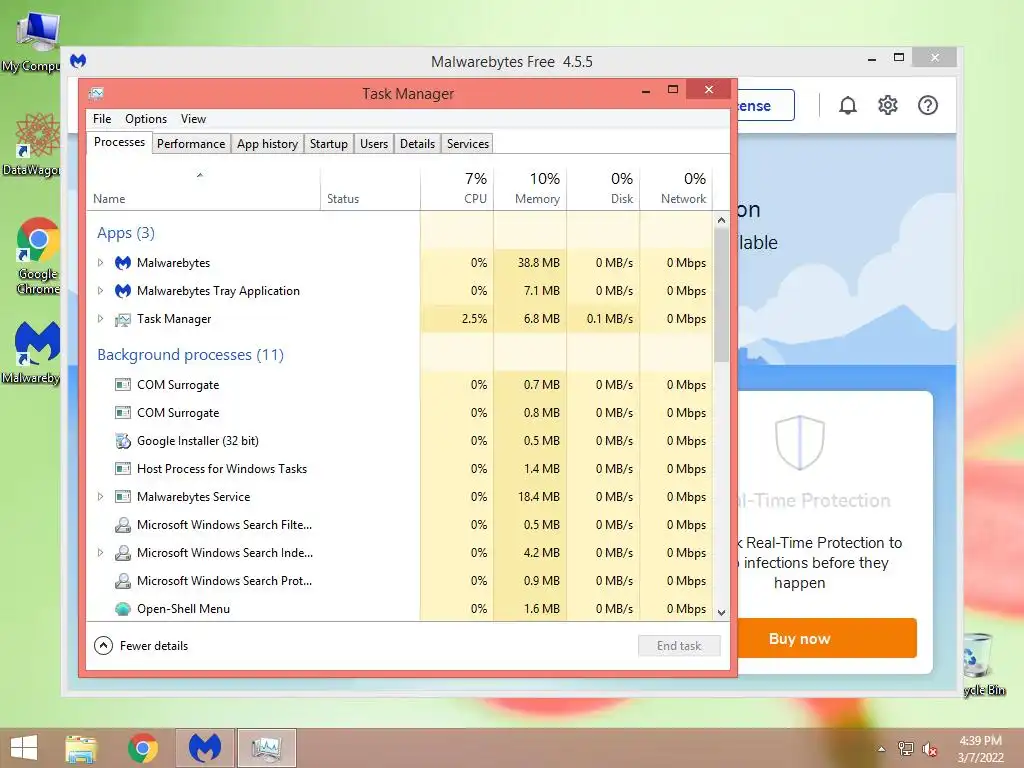This screenshot has width=1024, height=768.
Task: Switch to the Startup tab
Action: pyautogui.click(x=328, y=144)
